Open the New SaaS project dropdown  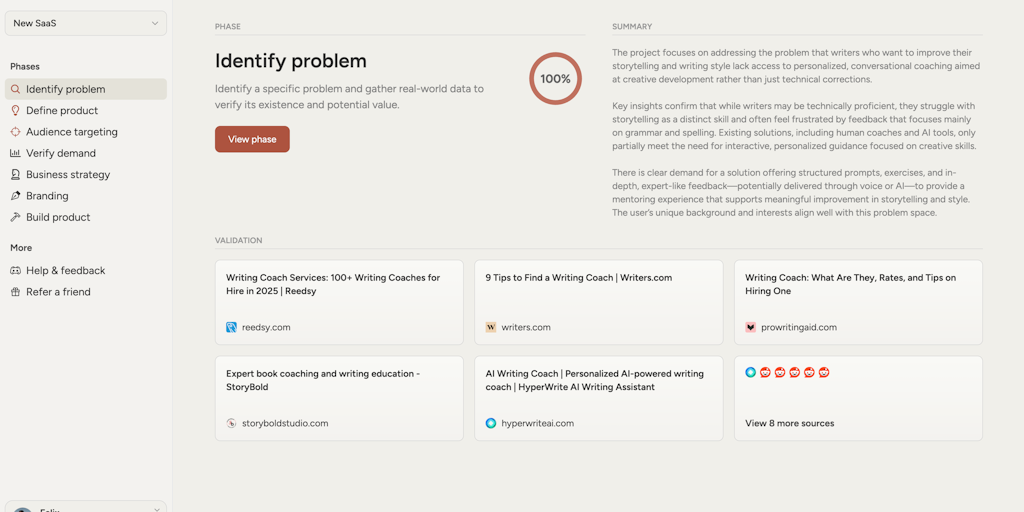85,23
